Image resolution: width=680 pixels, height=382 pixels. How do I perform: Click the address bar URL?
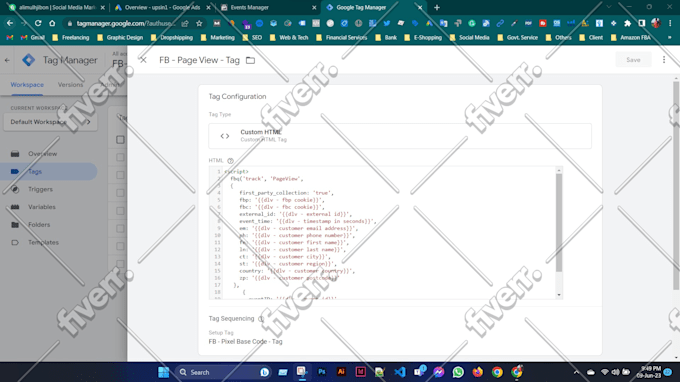point(126,23)
